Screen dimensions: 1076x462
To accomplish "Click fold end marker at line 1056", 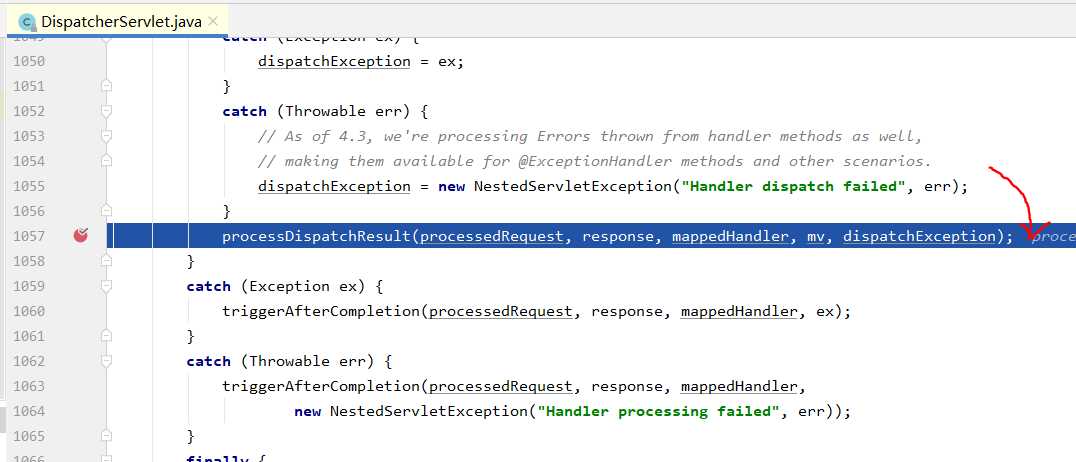I will point(106,211).
